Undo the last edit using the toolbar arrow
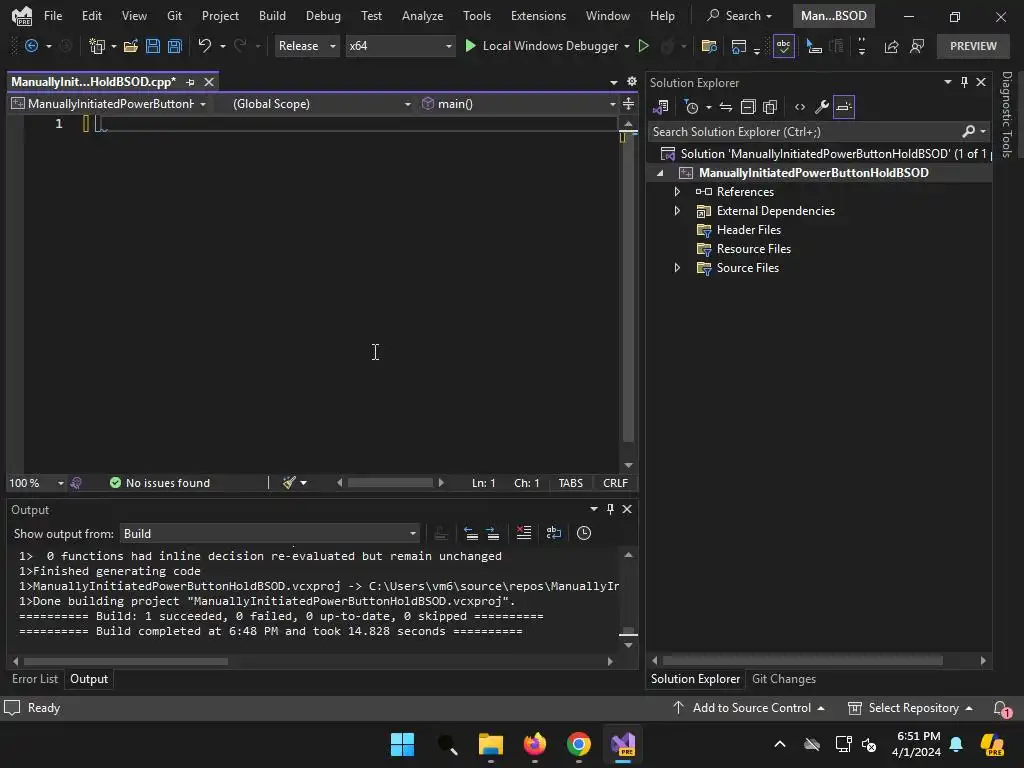The image size is (1024, 768). (205, 46)
